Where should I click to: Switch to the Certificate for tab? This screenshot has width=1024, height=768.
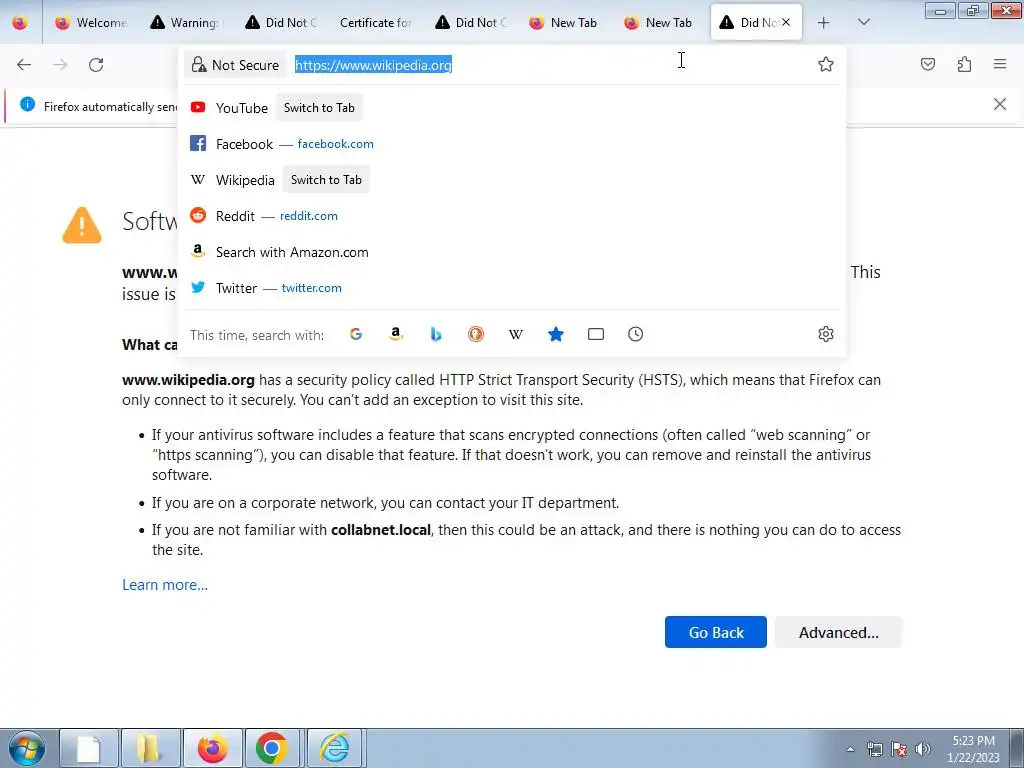375,23
